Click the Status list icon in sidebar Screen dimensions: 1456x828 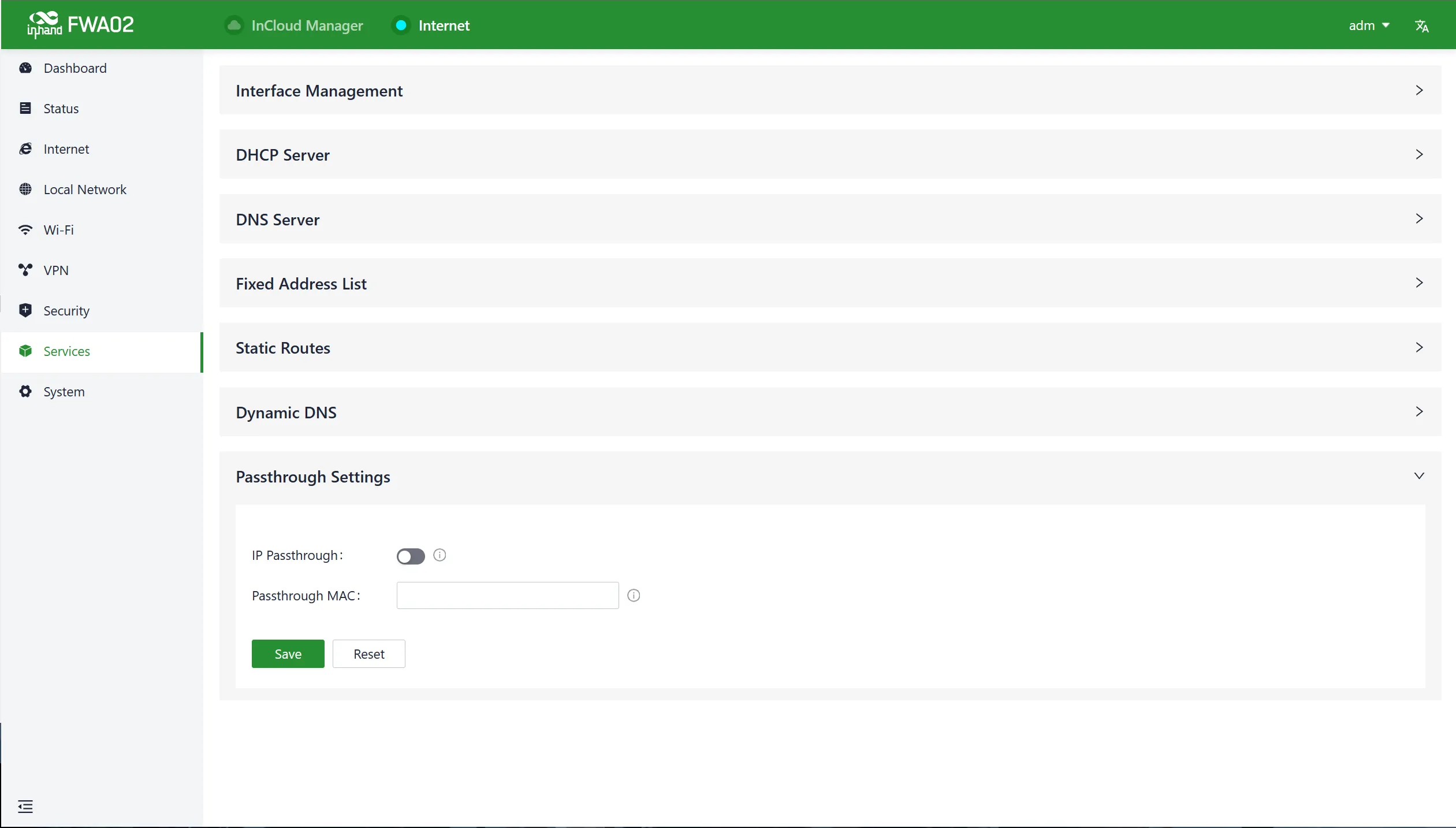(x=25, y=109)
